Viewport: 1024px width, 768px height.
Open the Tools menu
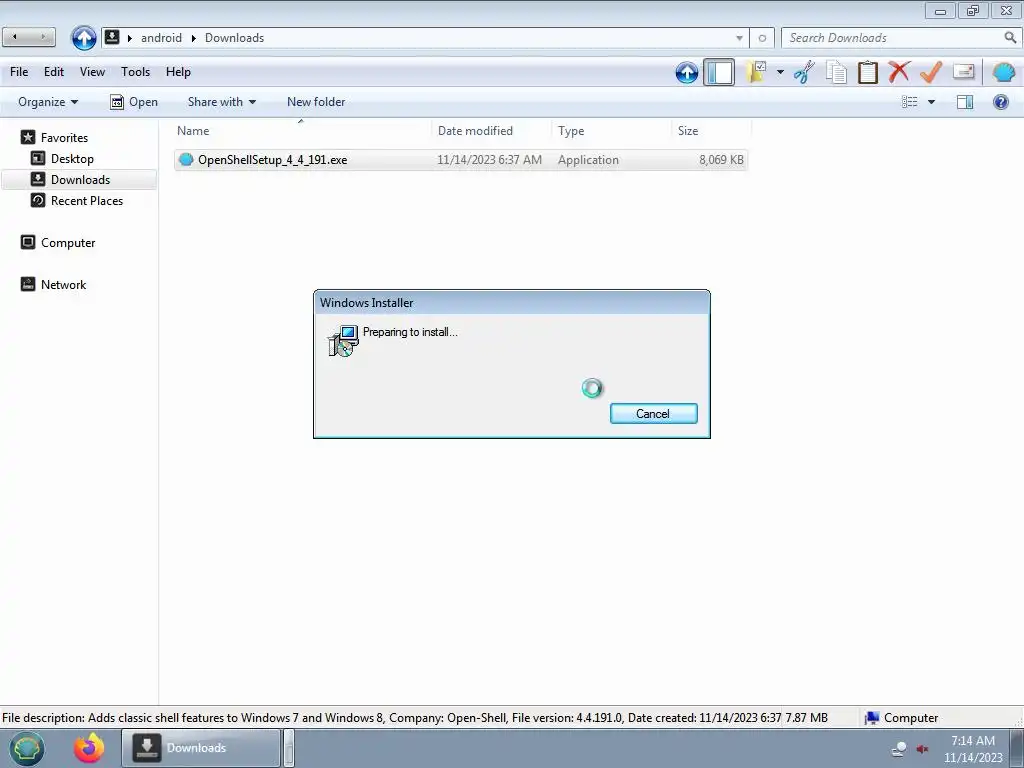(135, 72)
